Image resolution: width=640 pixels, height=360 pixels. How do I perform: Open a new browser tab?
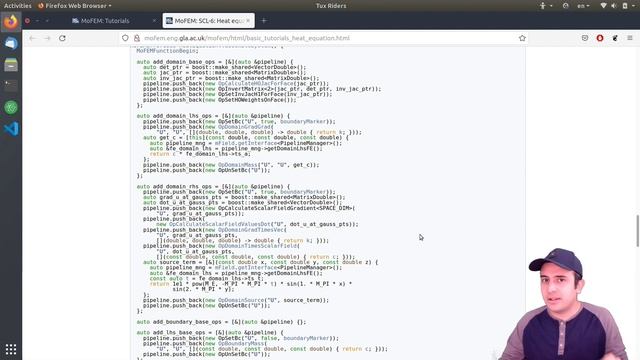pos(264,20)
